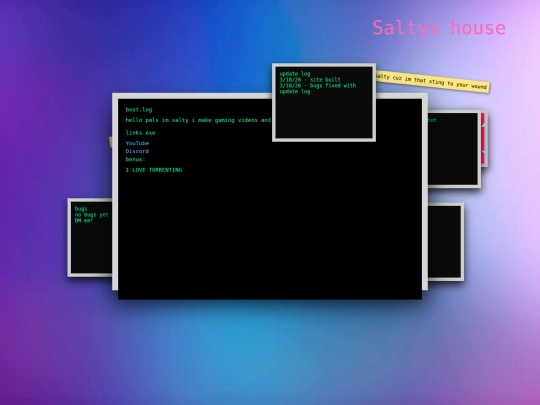The height and width of the screenshot is (405, 540).
Task: Open the Discord link
Action: [x=137, y=151]
